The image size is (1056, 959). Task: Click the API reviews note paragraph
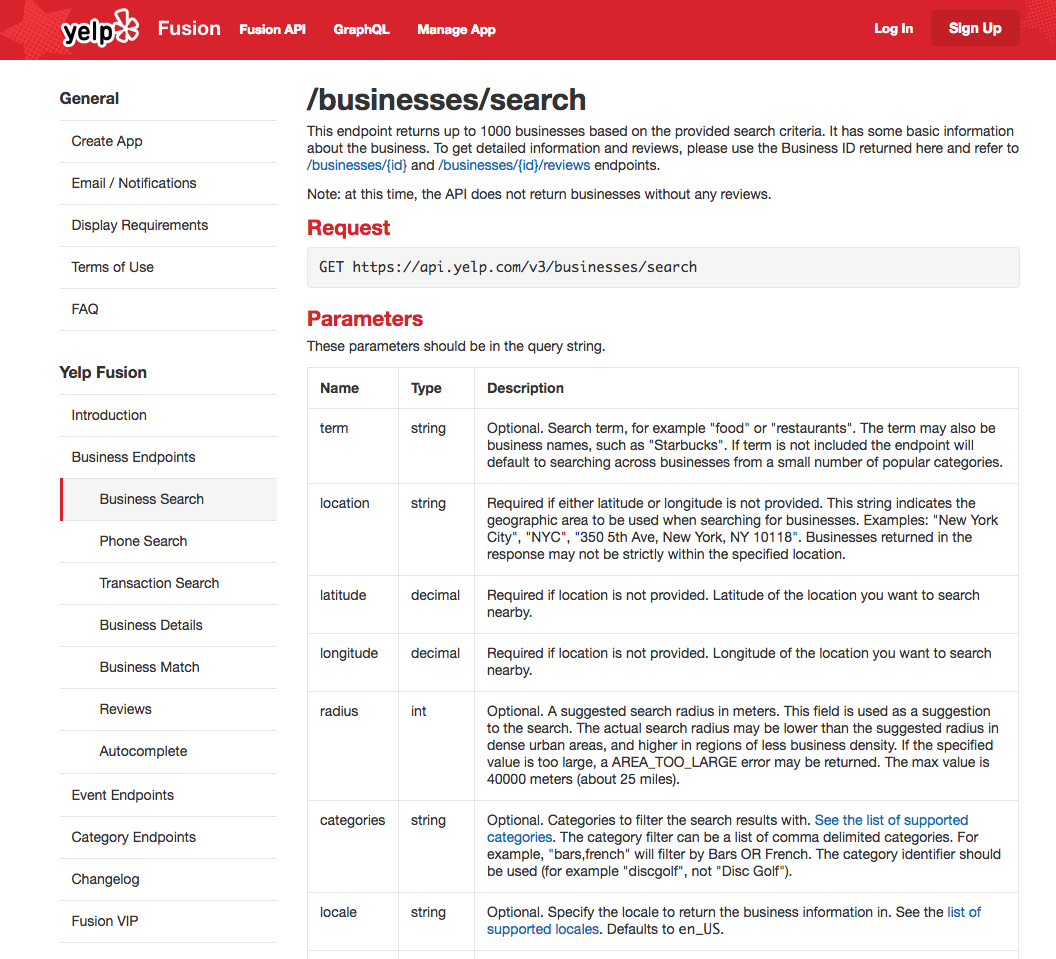[x=539, y=195]
